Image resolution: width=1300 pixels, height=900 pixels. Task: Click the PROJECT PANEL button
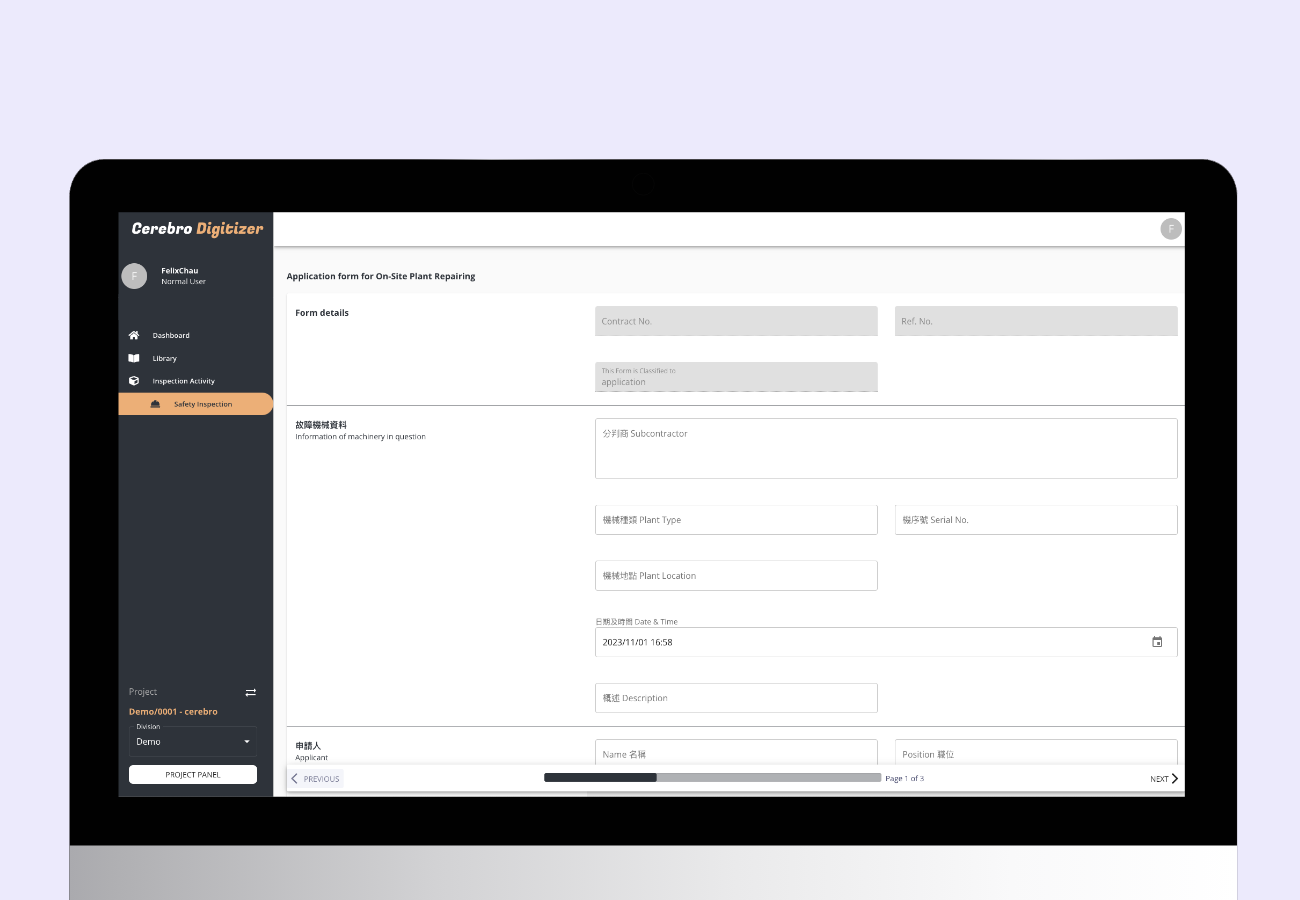coord(193,775)
